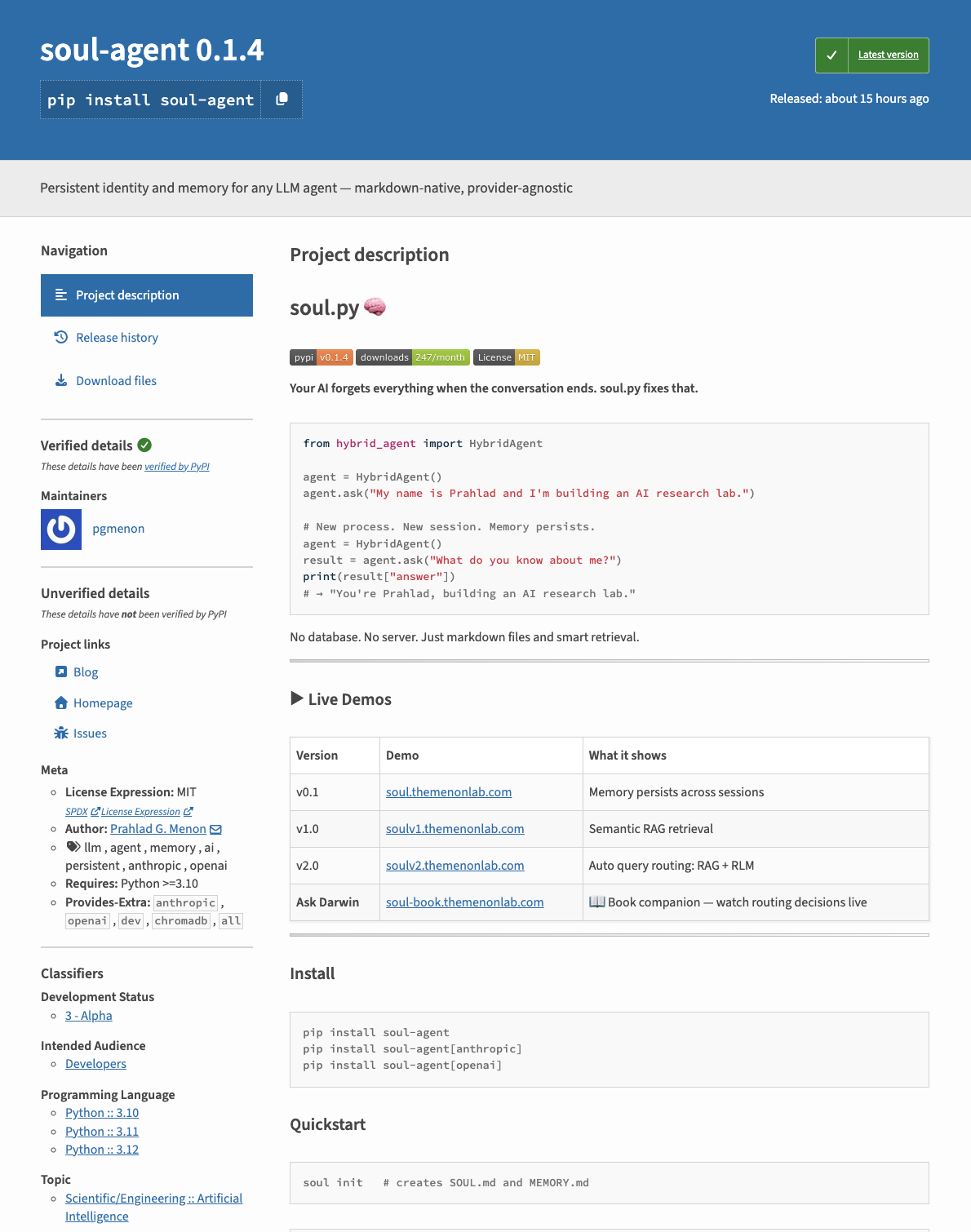971x1232 pixels.
Task: Open the 3 - Alpha classifier link
Action: coord(89,1016)
